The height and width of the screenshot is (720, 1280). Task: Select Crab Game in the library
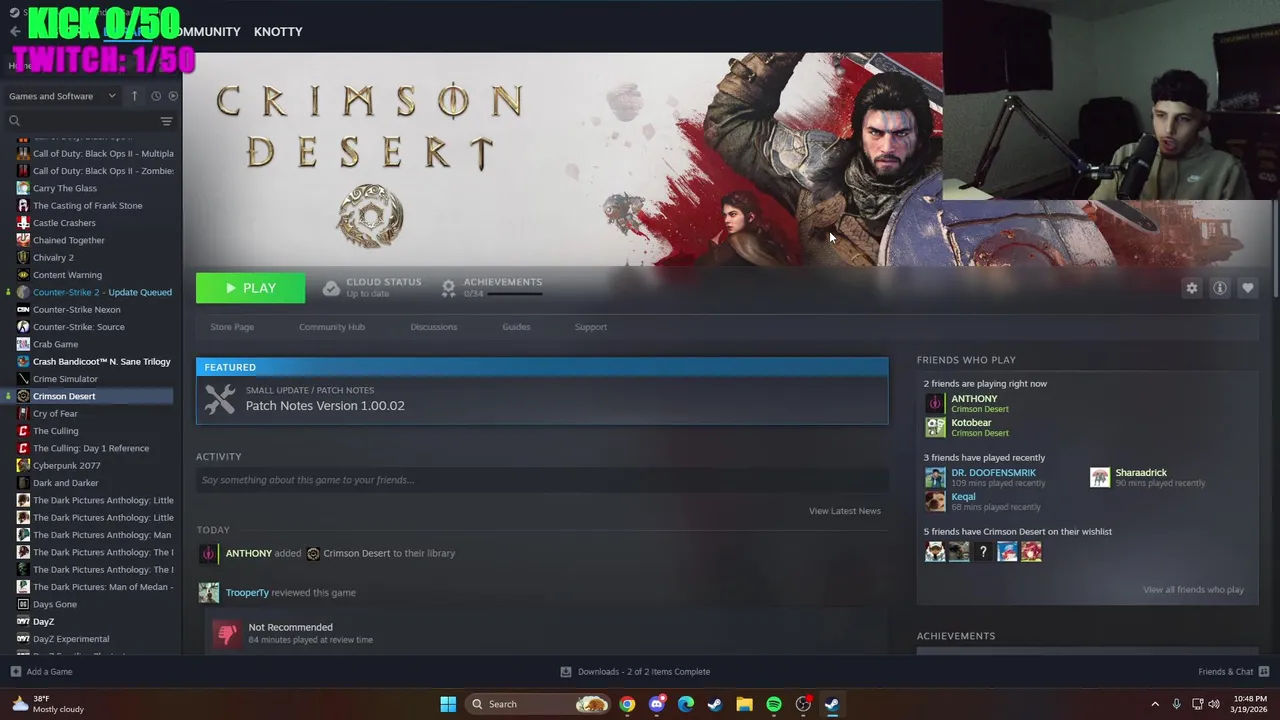[x=55, y=344]
